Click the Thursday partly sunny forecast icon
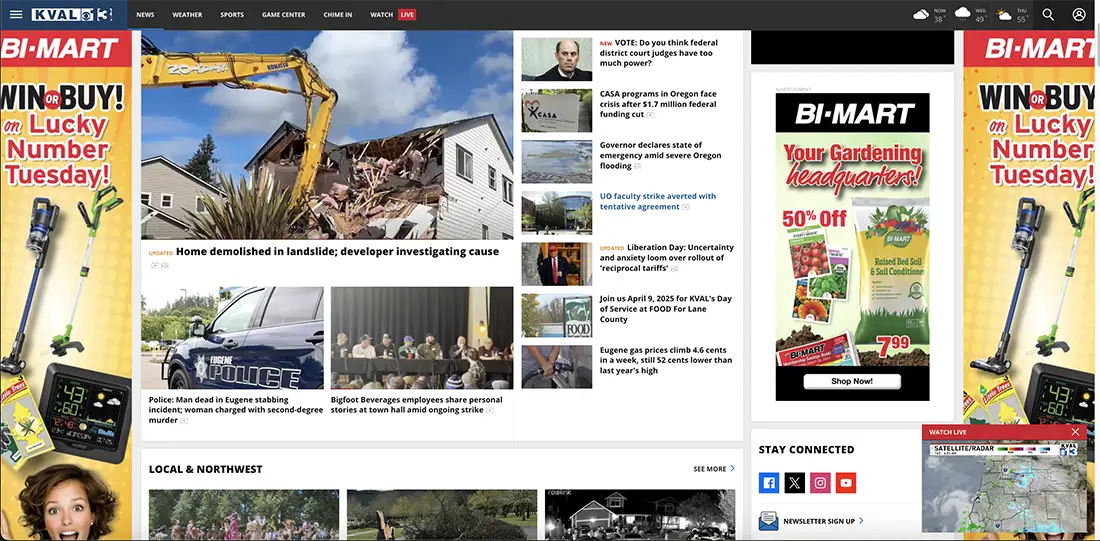 coord(1005,15)
